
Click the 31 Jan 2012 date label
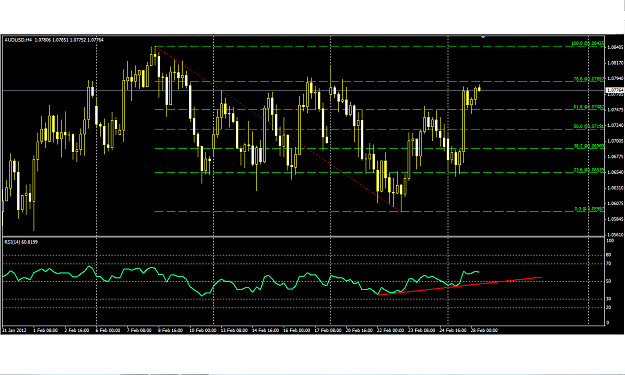[14, 330]
